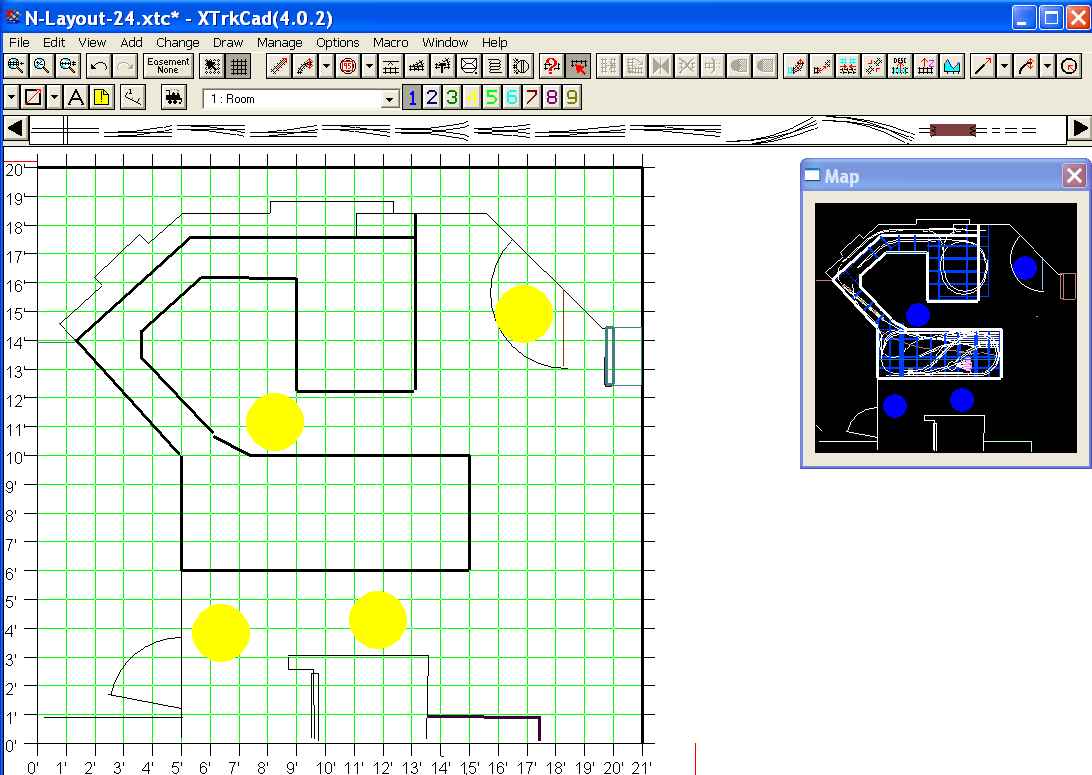Image resolution: width=1092 pixels, height=775 pixels.
Task: Click the Undo arrow icon
Action: tap(99, 66)
